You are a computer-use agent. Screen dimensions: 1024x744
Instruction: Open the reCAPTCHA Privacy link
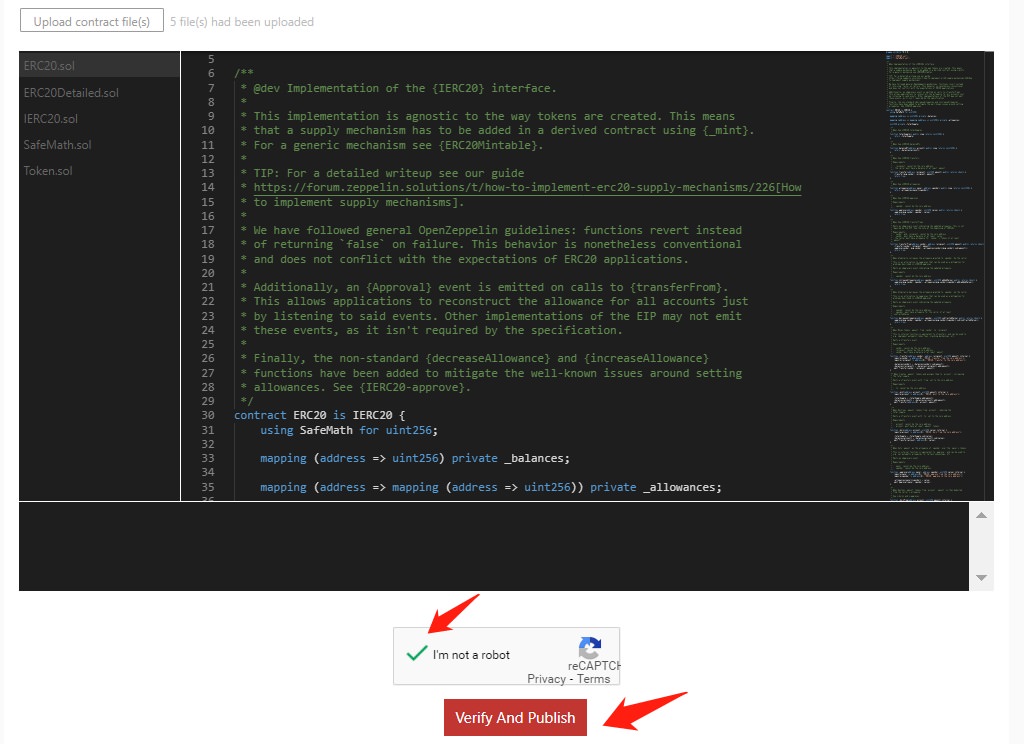click(546, 679)
